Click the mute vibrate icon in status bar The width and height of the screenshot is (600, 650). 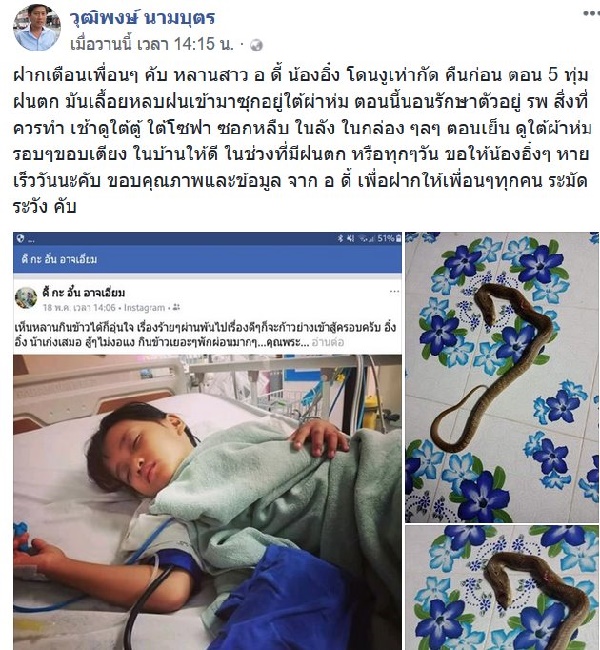tap(351, 238)
